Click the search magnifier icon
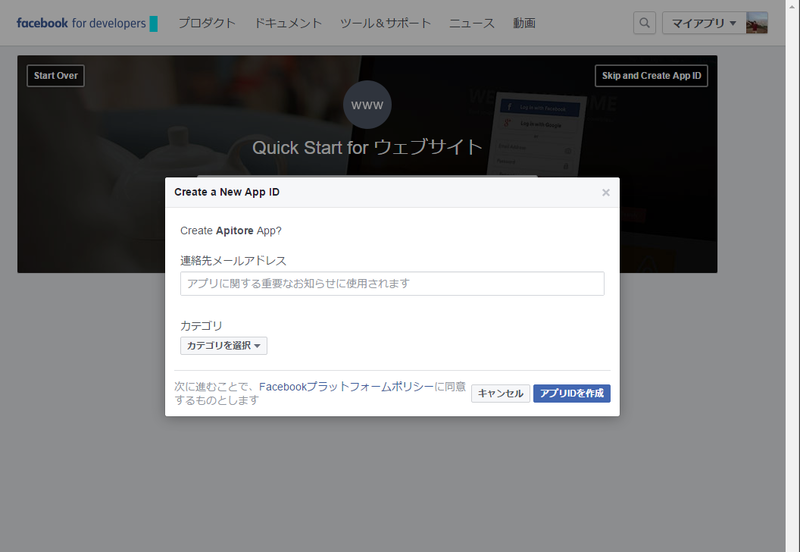This screenshot has width=800, height=552. coord(644,23)
